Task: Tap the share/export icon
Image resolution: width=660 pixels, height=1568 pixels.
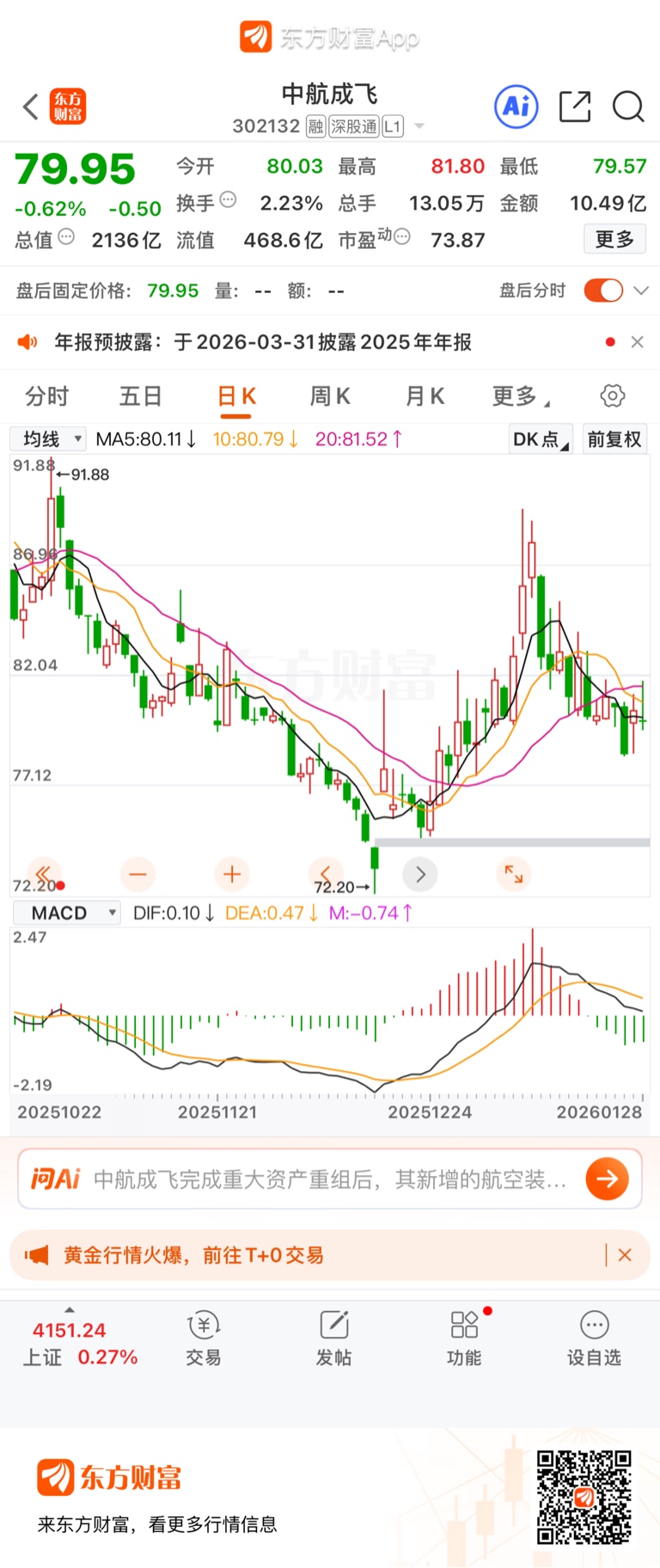Action: tap(575, 107)
